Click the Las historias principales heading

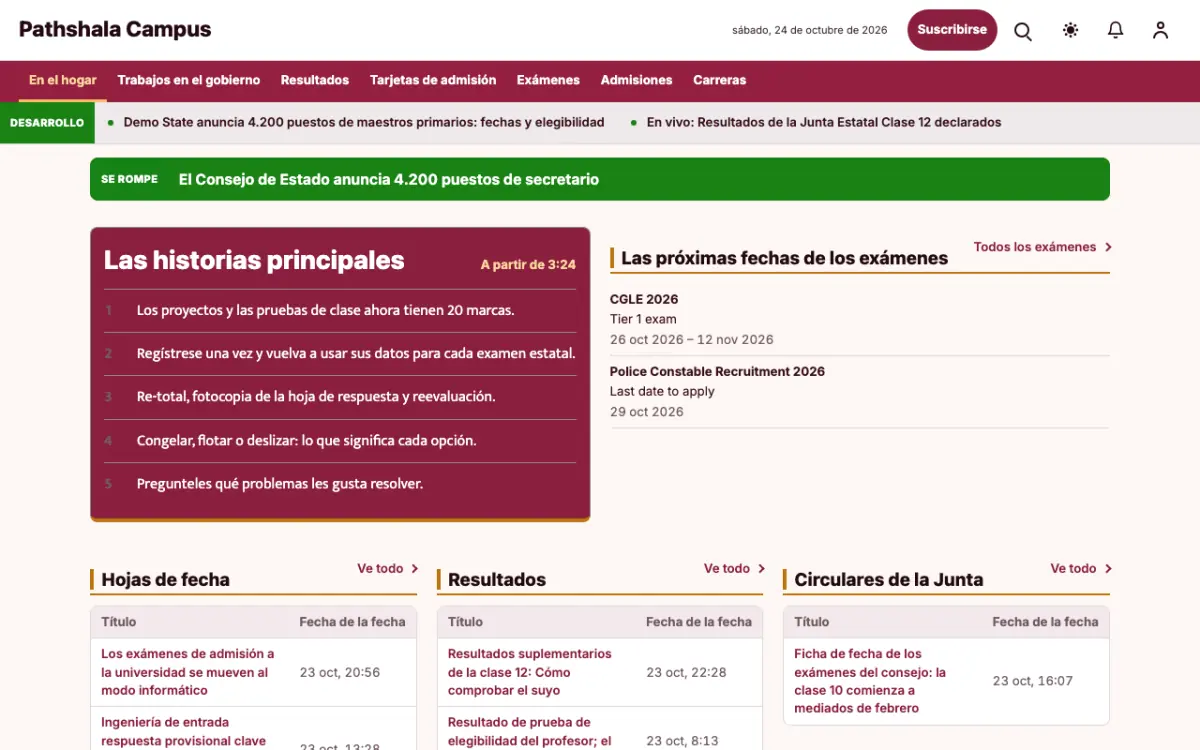point(254,260)
